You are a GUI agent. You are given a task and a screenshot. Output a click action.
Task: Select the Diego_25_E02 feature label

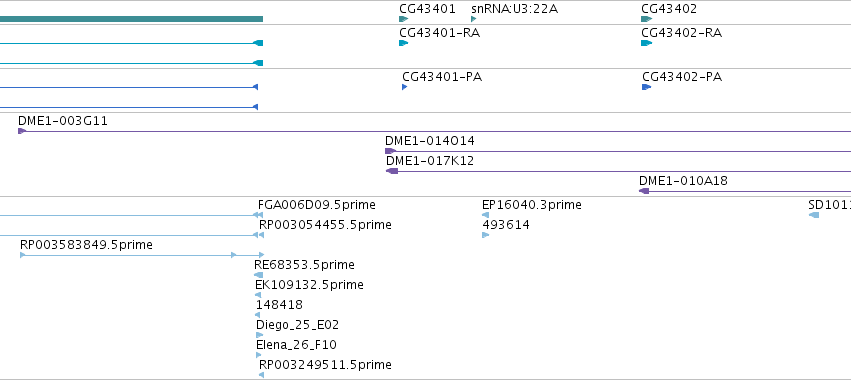point(297,325)
